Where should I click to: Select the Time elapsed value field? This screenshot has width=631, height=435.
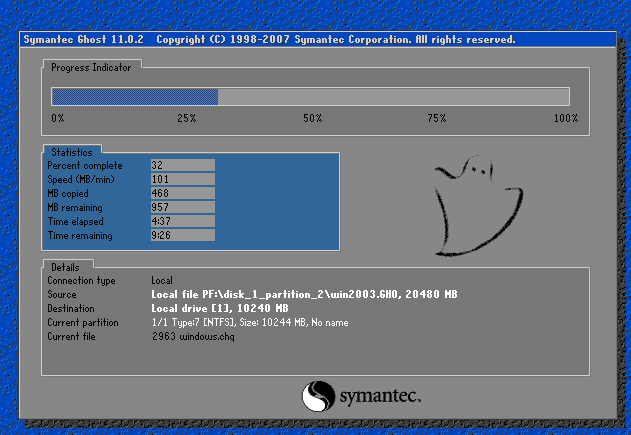182,221
